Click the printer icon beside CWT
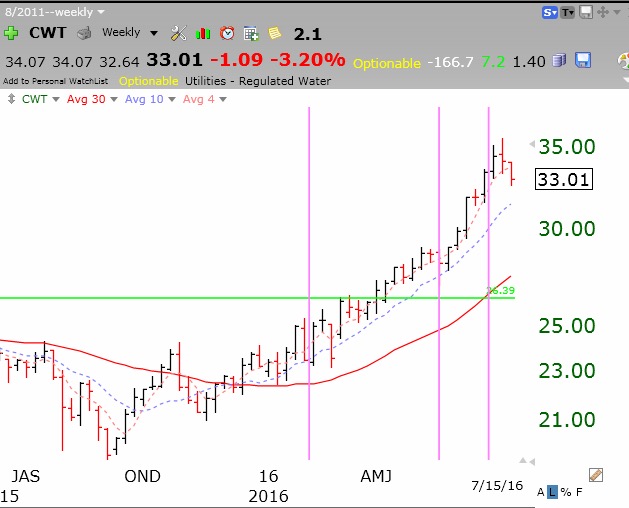Image resolution: width=629 pixels, height=508 pixels. [x=85, y=33]
